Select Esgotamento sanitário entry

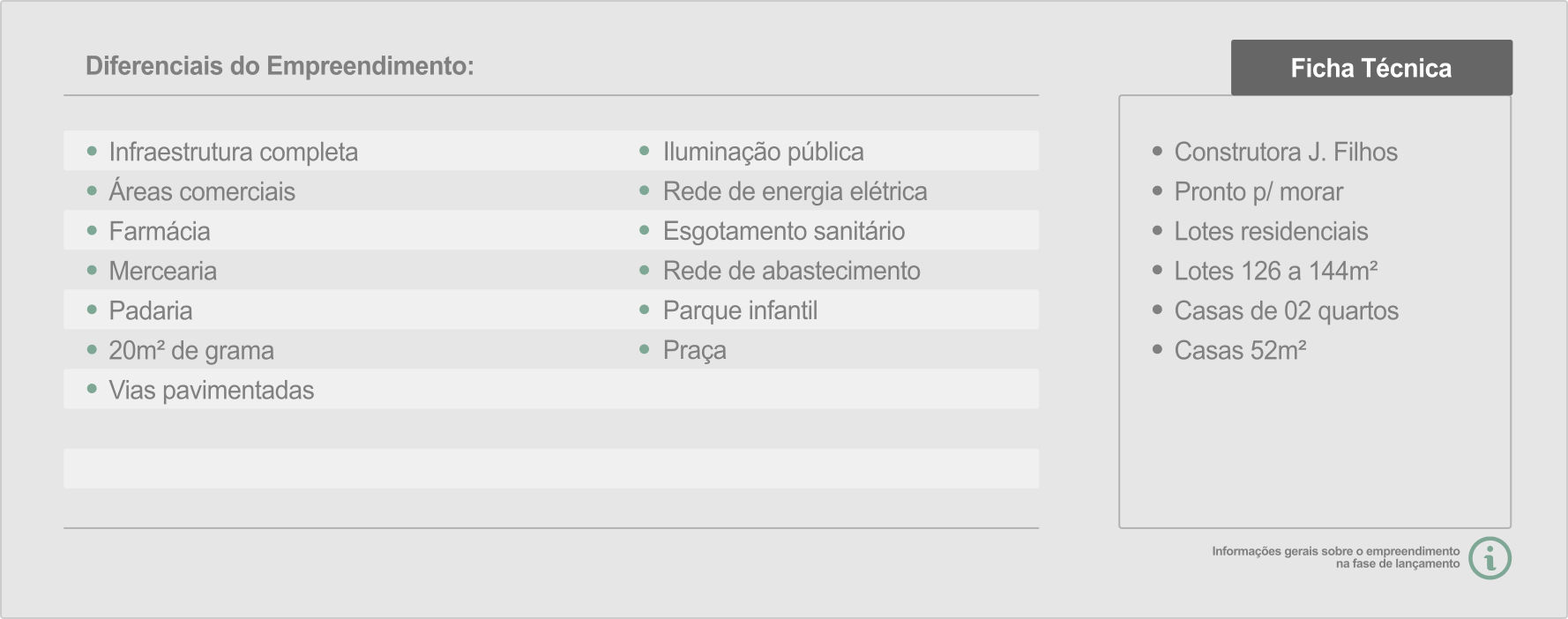pos(784,231)
